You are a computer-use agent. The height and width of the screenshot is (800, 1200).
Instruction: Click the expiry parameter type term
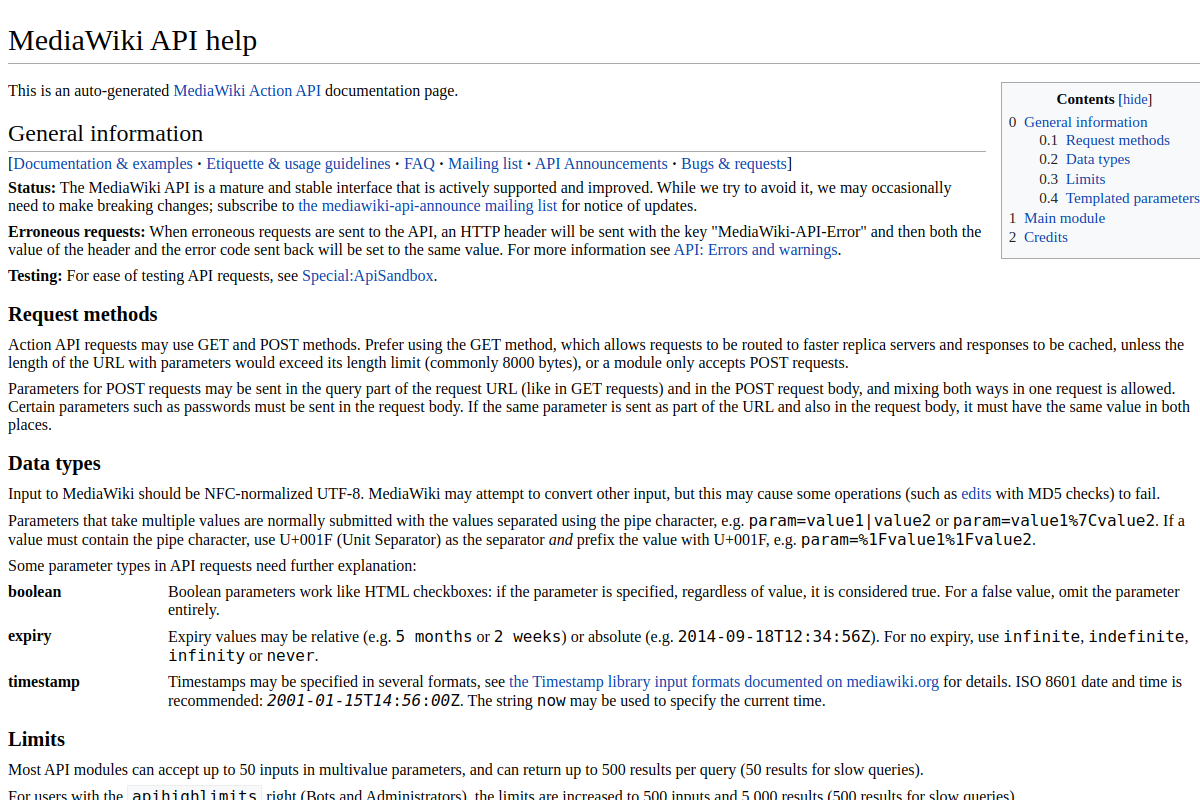[30, 636]
